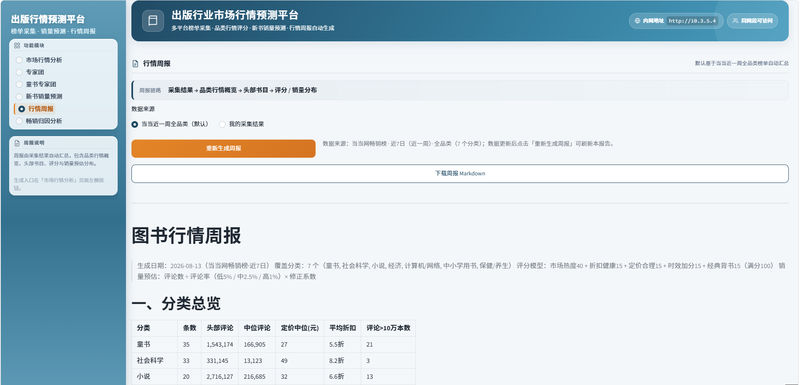The height and width of the screenshot is (385, 800).
Task: Choose 当当近一周全品类（默认）data source
Action: 170,124
